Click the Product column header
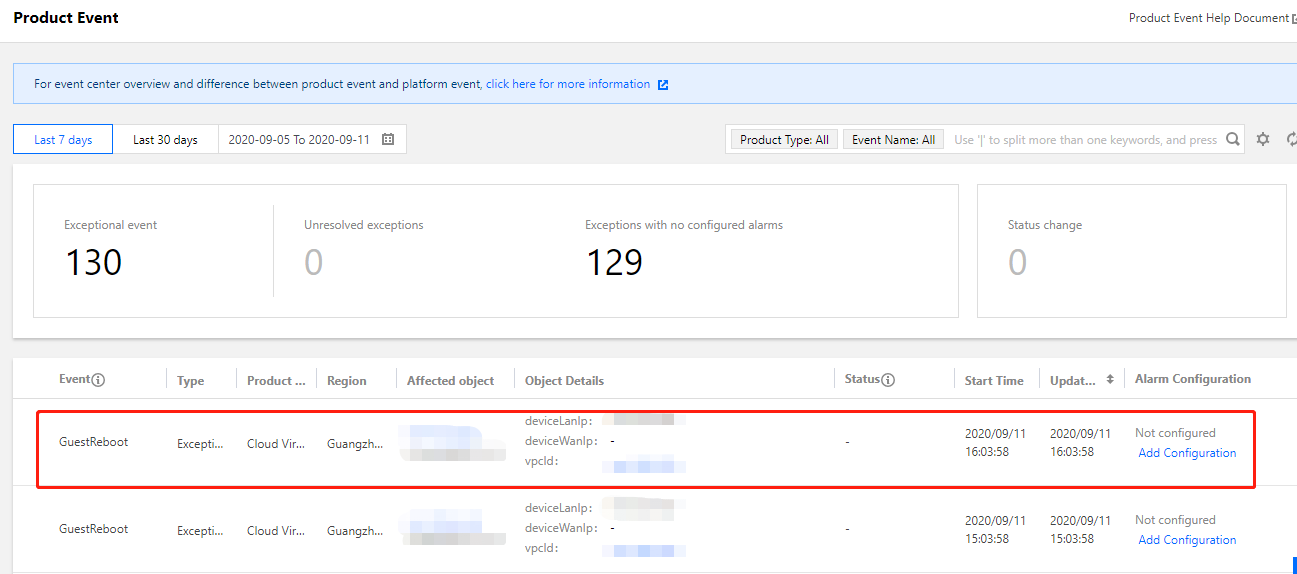The image size is (1297, 574). (x=276, y=381)
